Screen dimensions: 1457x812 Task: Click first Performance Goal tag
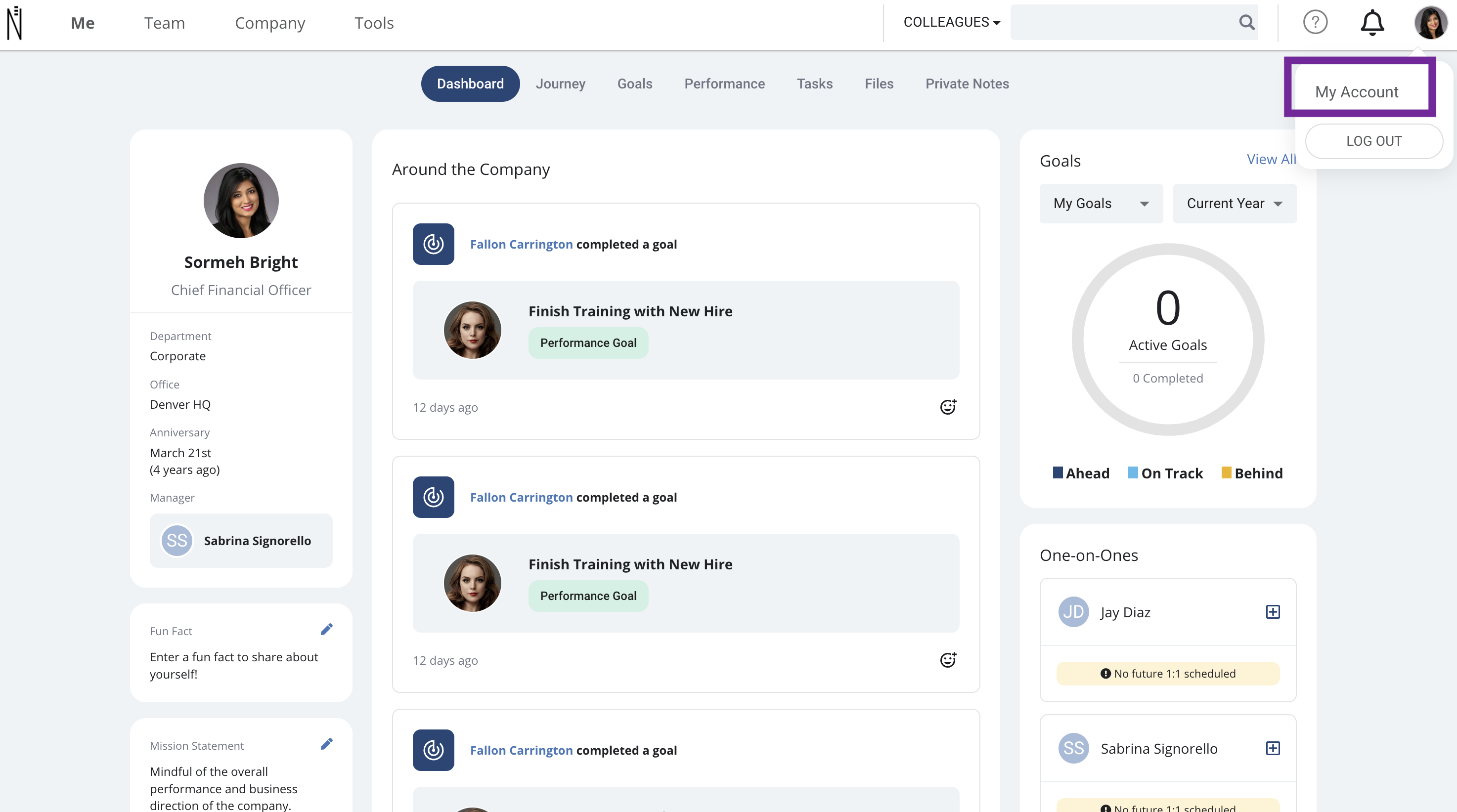click(588, 342)
